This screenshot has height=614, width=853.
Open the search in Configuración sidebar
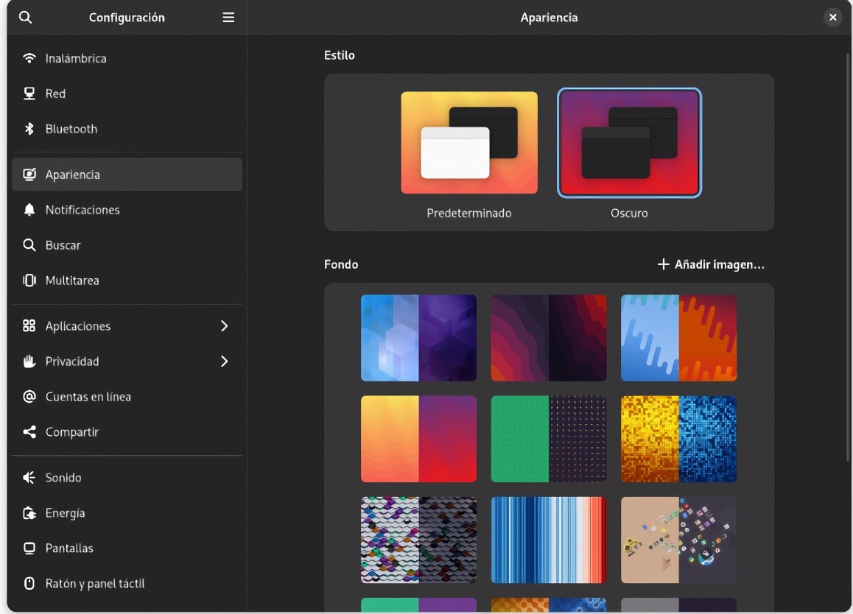25,17
